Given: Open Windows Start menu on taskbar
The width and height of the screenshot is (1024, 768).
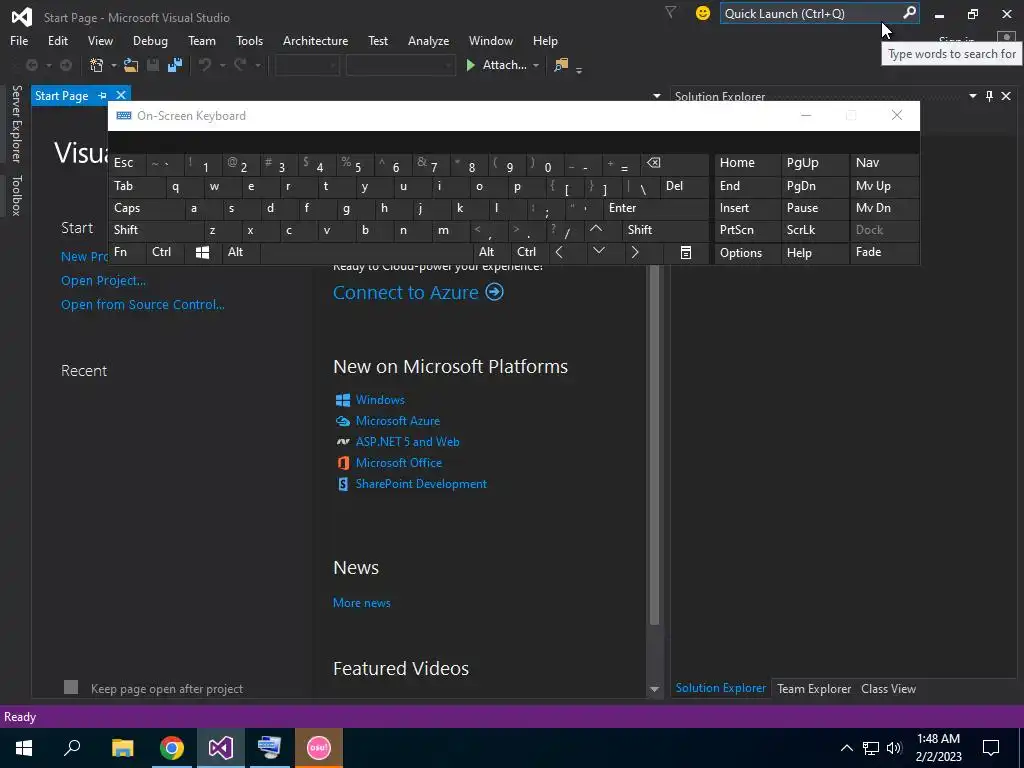Looking at the screenshot, I should point(24,748).
